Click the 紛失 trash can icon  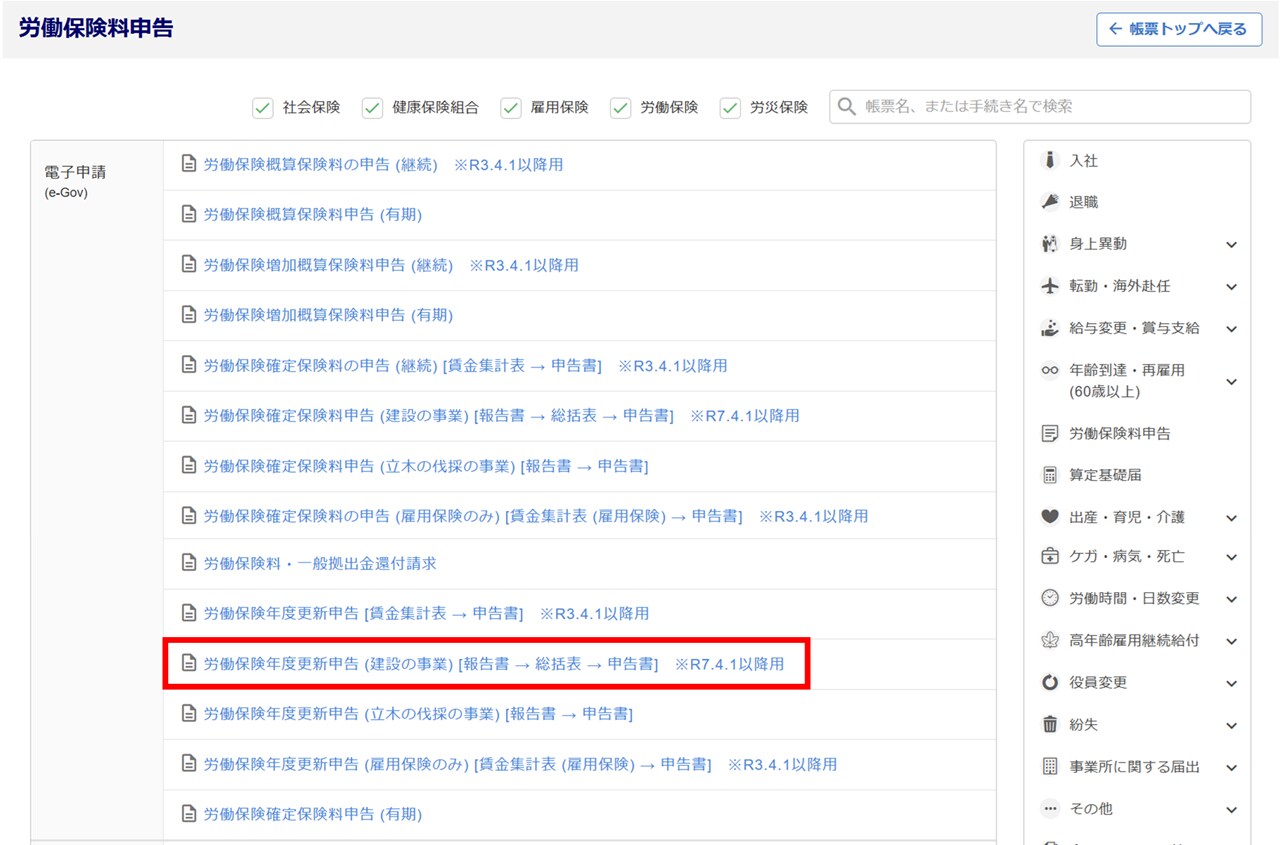1049,724
